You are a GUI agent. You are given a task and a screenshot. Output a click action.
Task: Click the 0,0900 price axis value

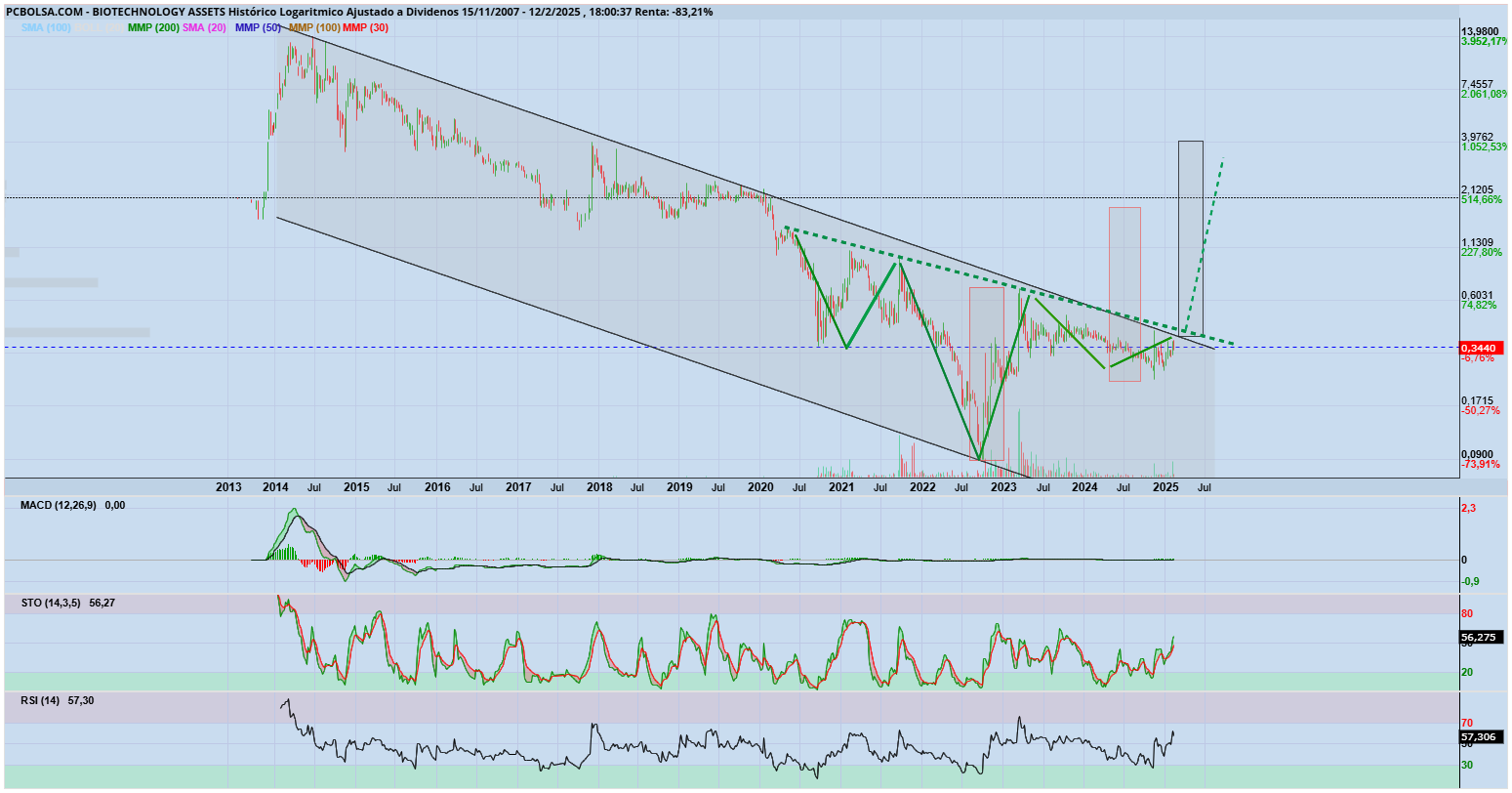pyautogui.click(x=1479, y=454)
